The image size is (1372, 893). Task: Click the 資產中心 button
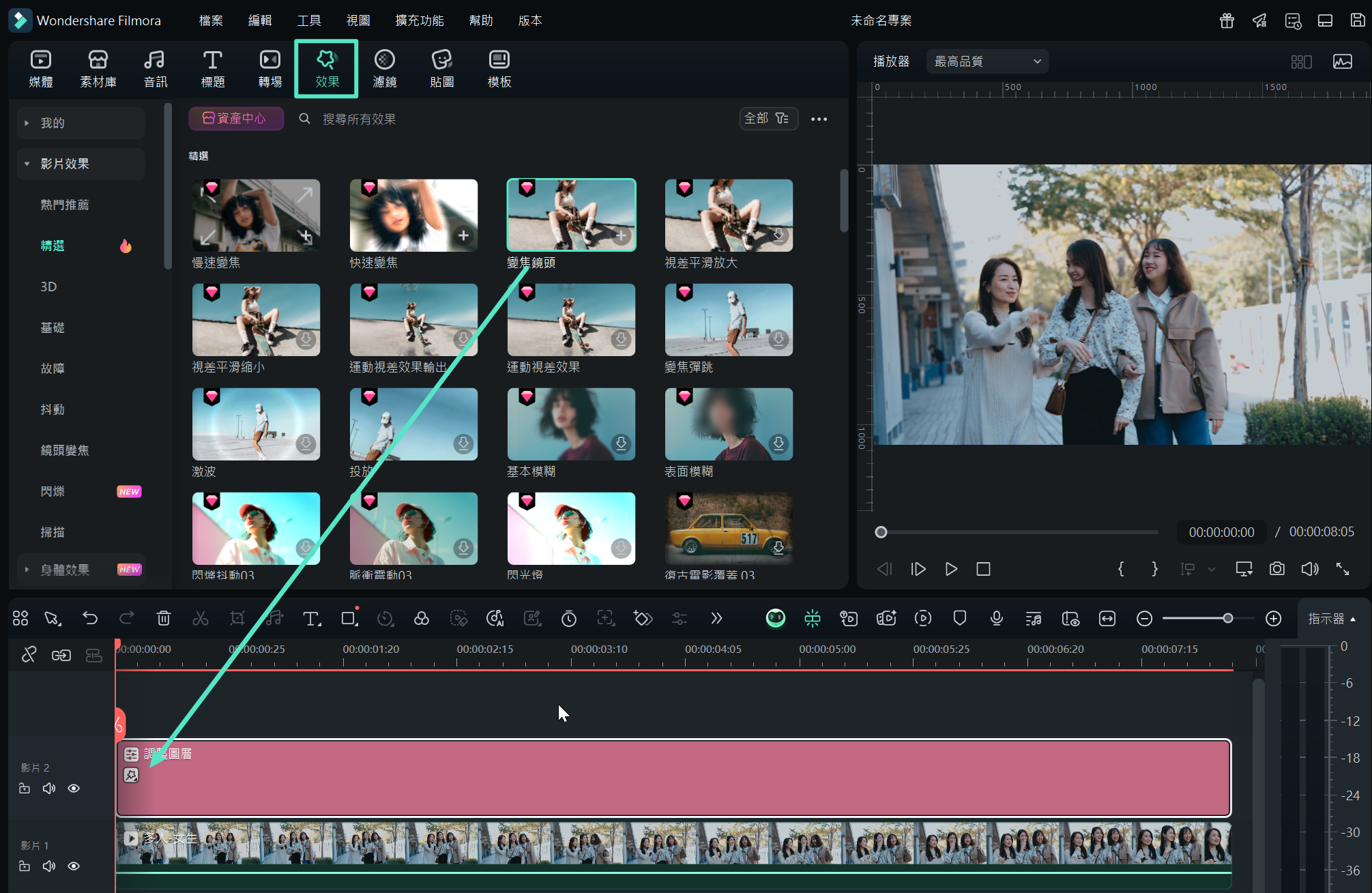tap(235, 119)
